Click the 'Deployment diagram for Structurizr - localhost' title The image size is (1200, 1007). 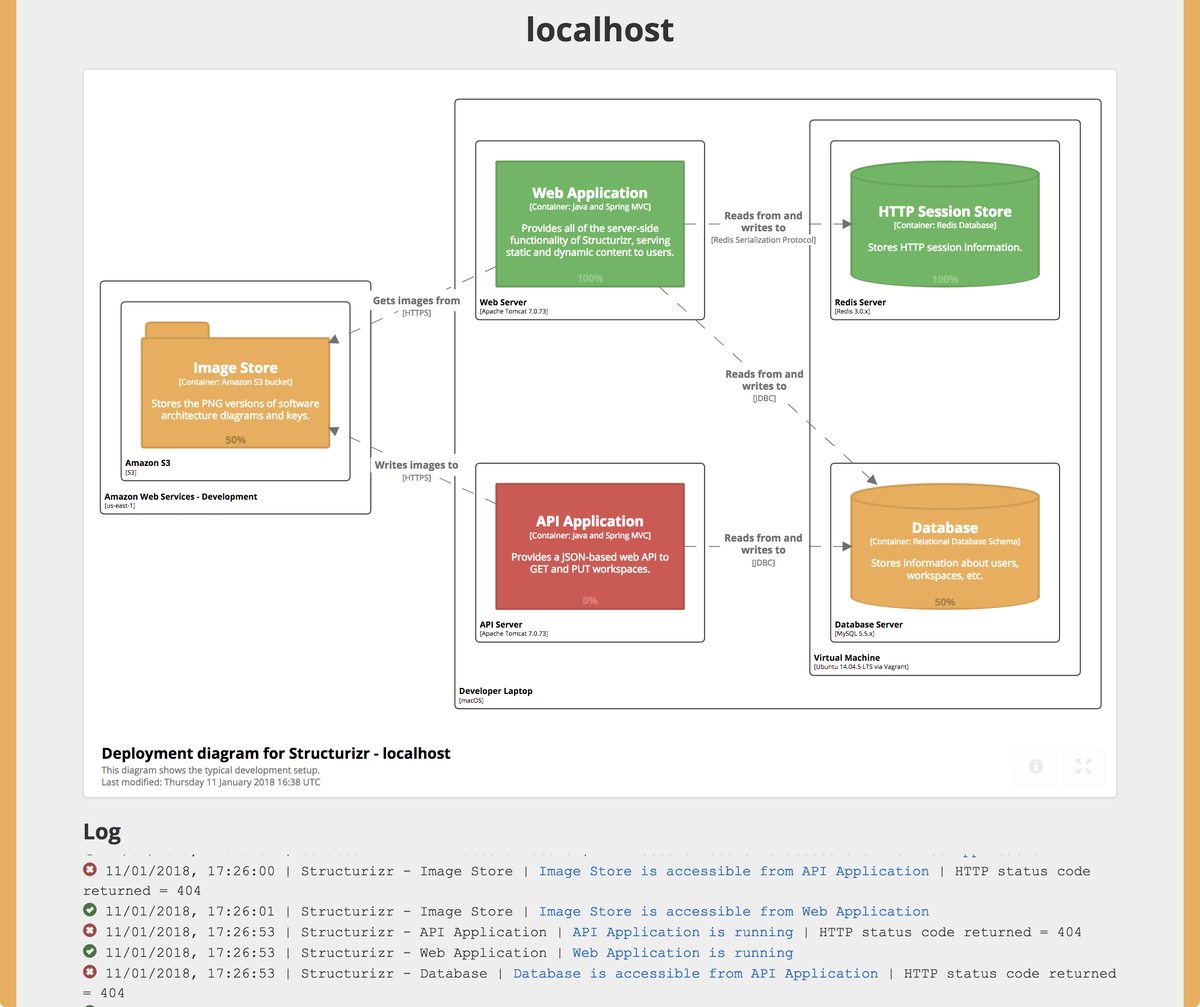[276, 753]
